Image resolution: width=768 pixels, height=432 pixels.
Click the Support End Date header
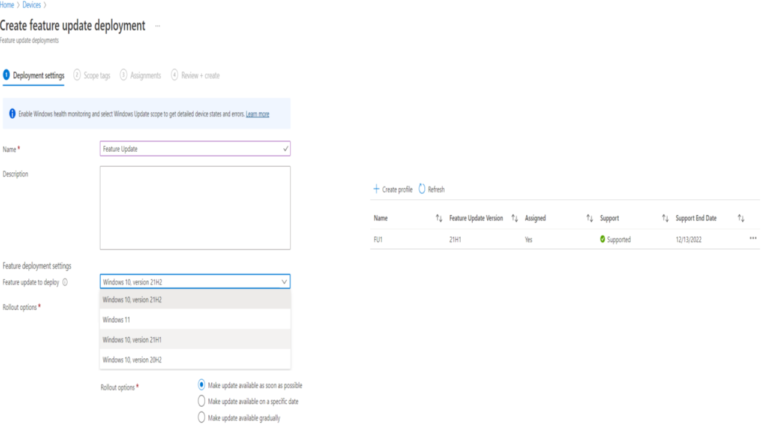point(696,218)
